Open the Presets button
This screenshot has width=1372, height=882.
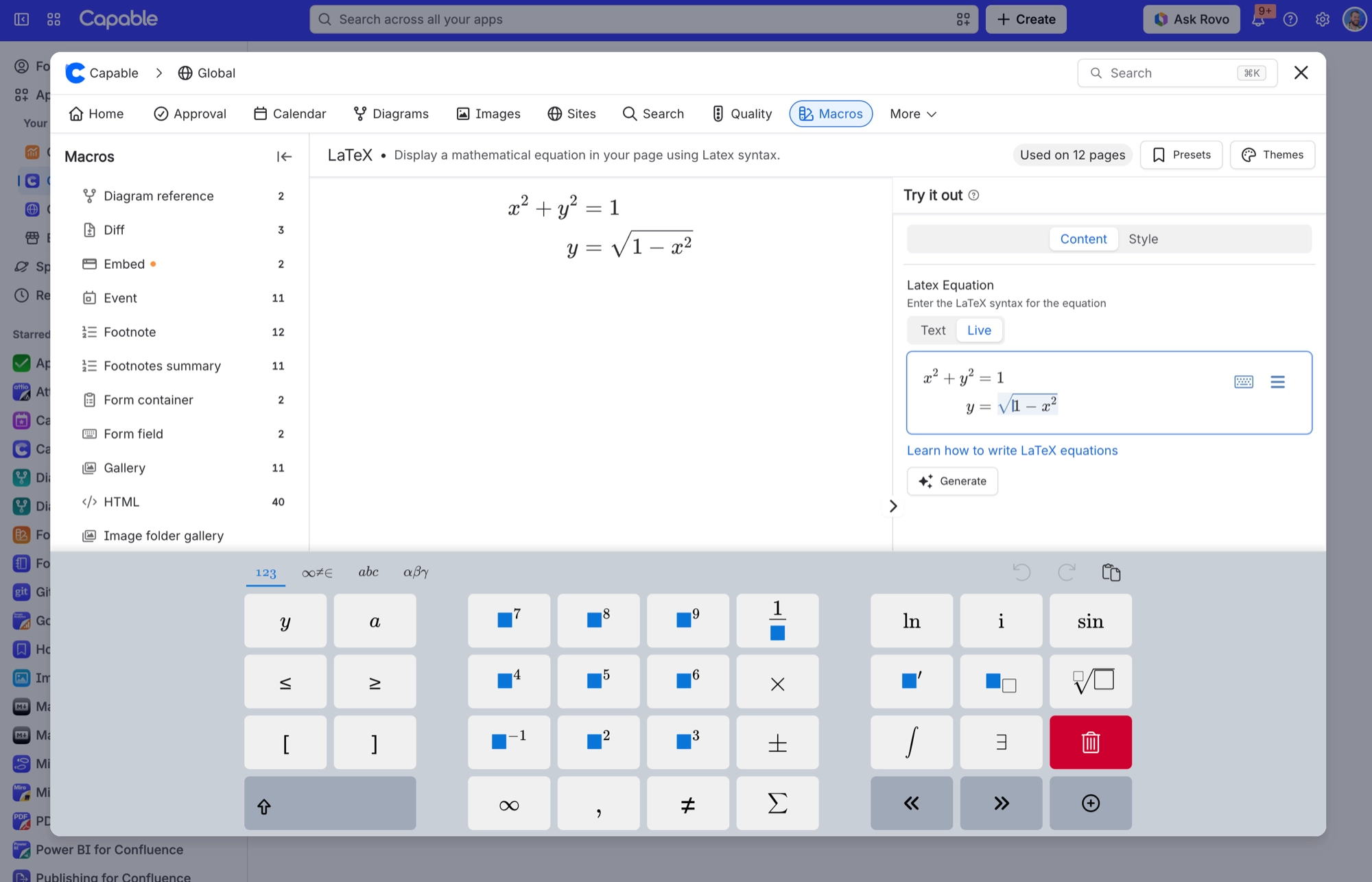pyautogui.click(x=1181, y=155)
